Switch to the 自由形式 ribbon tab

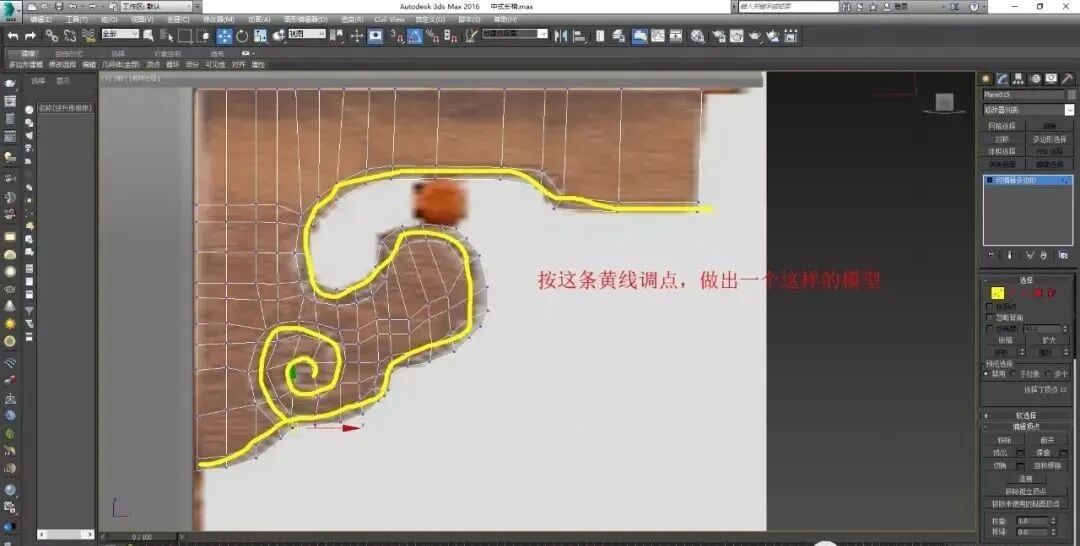68,53
